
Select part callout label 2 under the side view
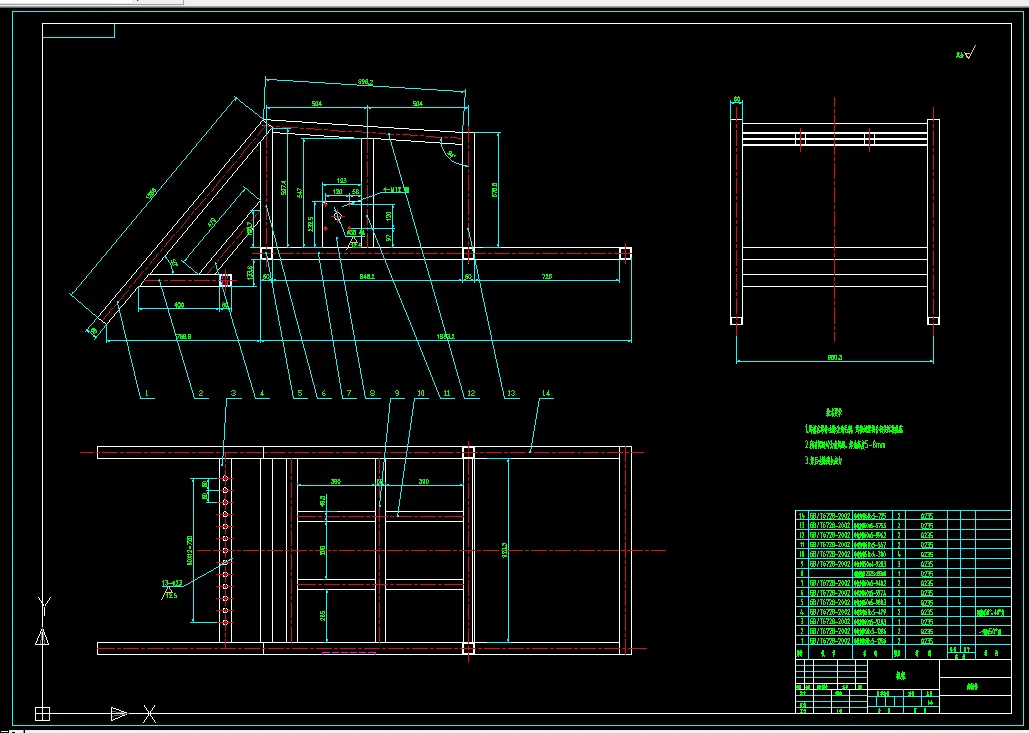pyautogui.click(x=200, y=394)
